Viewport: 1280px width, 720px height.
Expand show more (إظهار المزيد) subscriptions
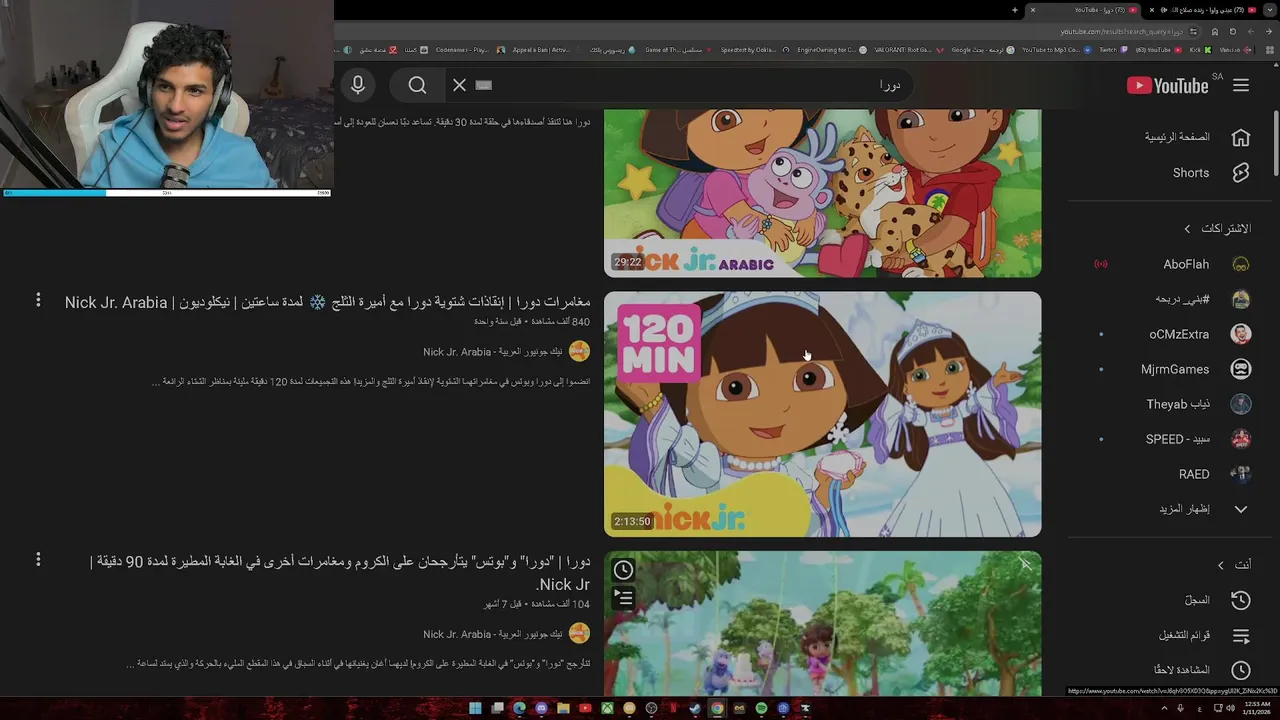[x=1203, y=509]
